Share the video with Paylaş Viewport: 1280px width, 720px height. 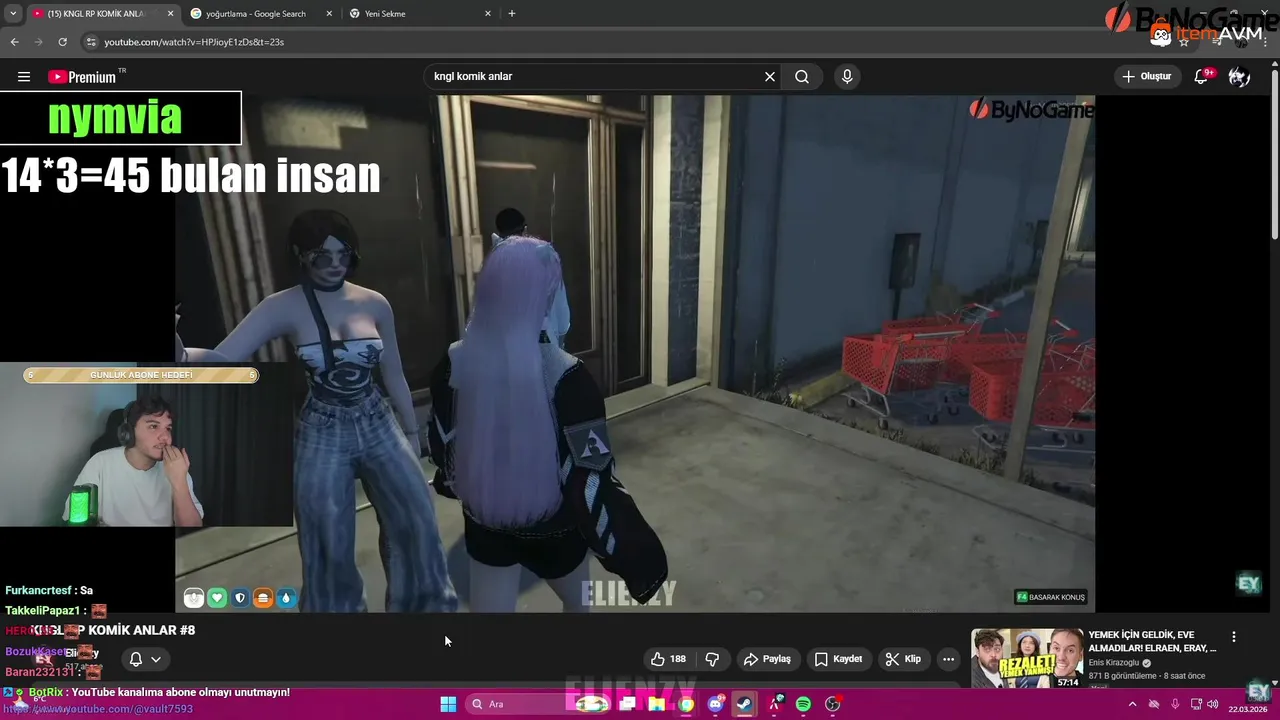[x=767, y=659]
